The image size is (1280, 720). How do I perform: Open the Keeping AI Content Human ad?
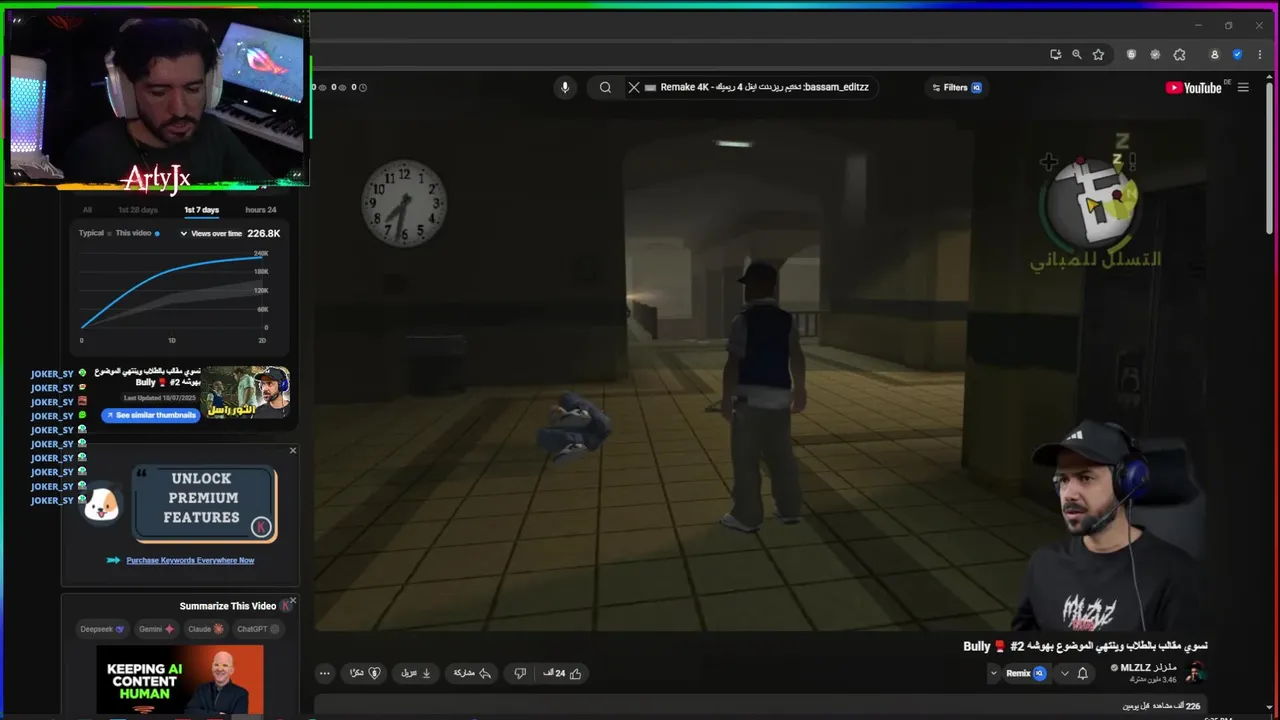(x=180, y=680)
